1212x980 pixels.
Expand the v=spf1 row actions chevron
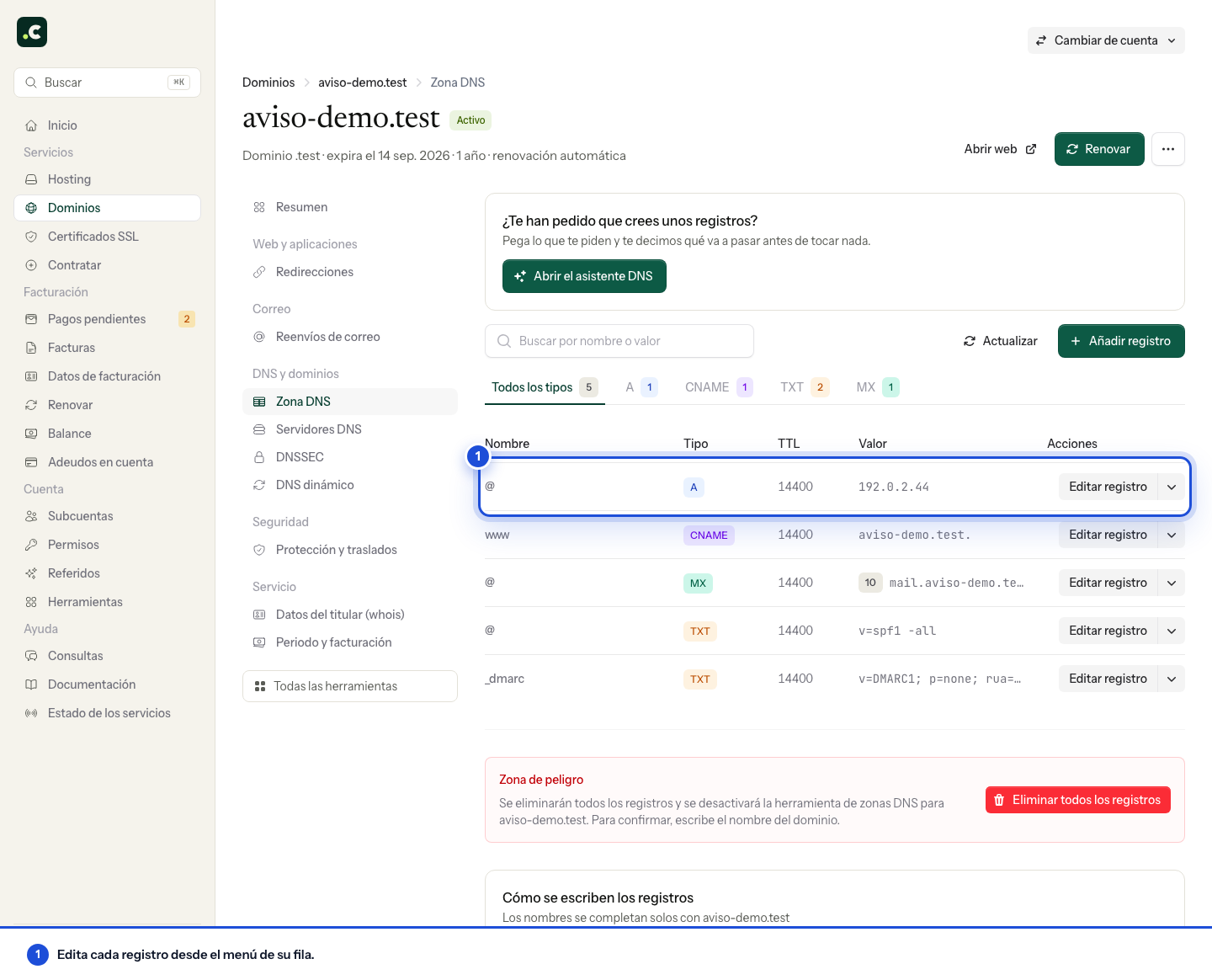click(1172, 631)
